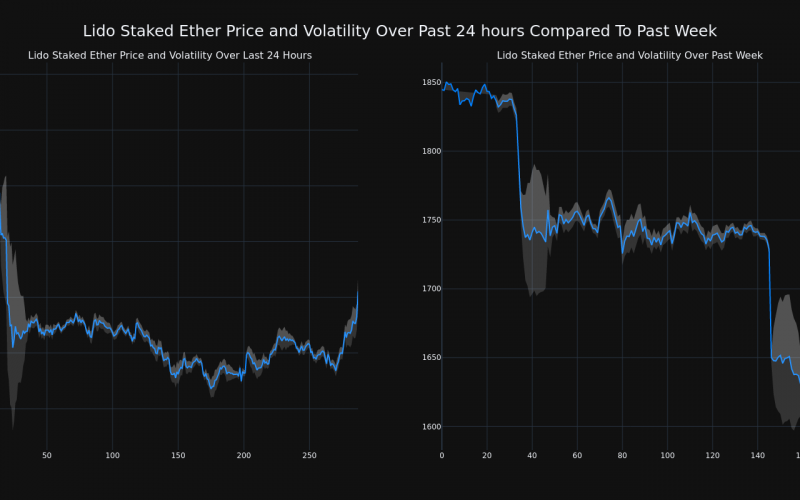This screenshot has width=800, height=500.
Task: Click the Past Week subplot title
Action: point(630,55)
